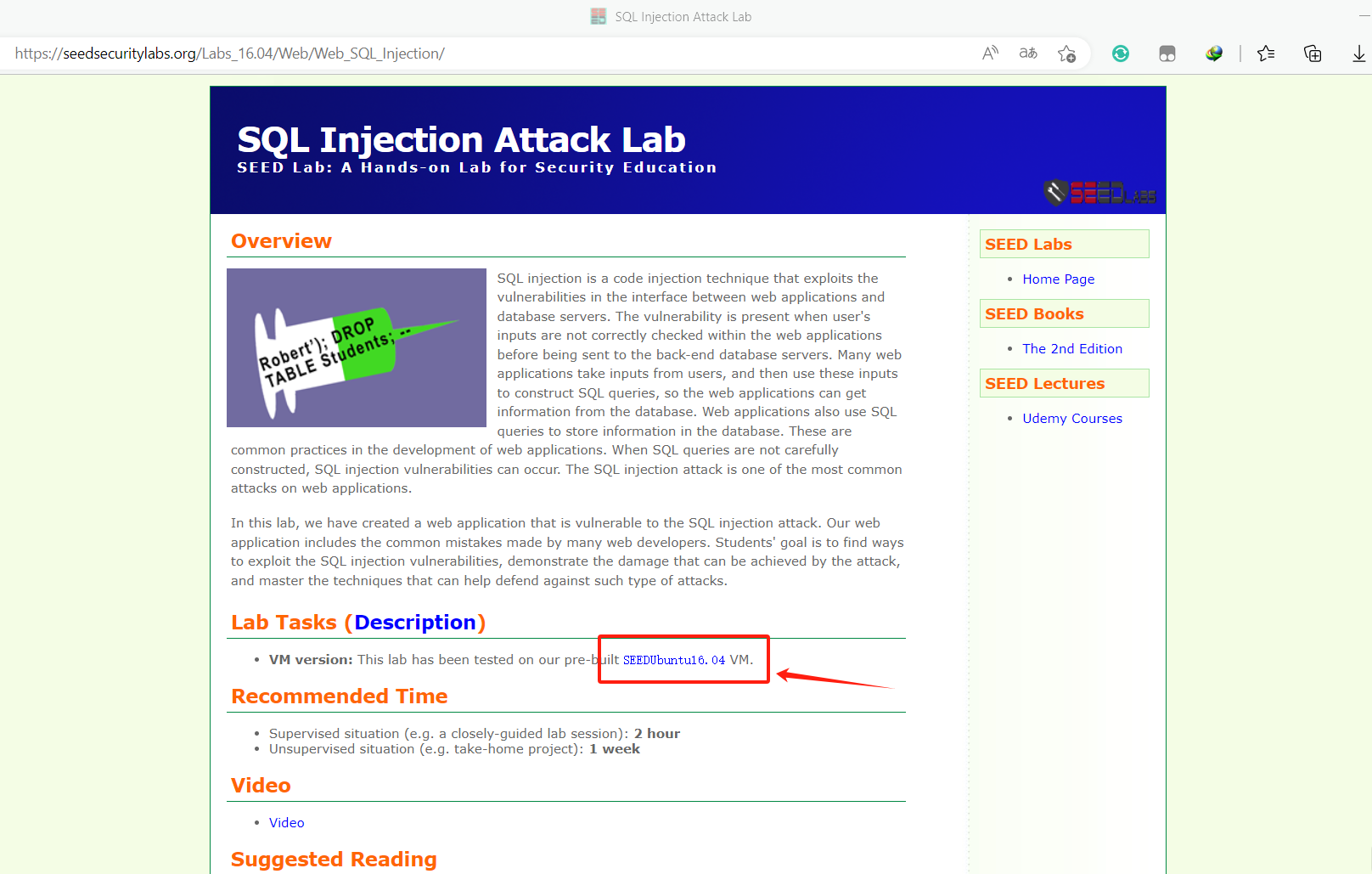Click the SEED Lectures sidebar heading
1372x874 pixels.
pyautogui.click(x=1064, y=383)
